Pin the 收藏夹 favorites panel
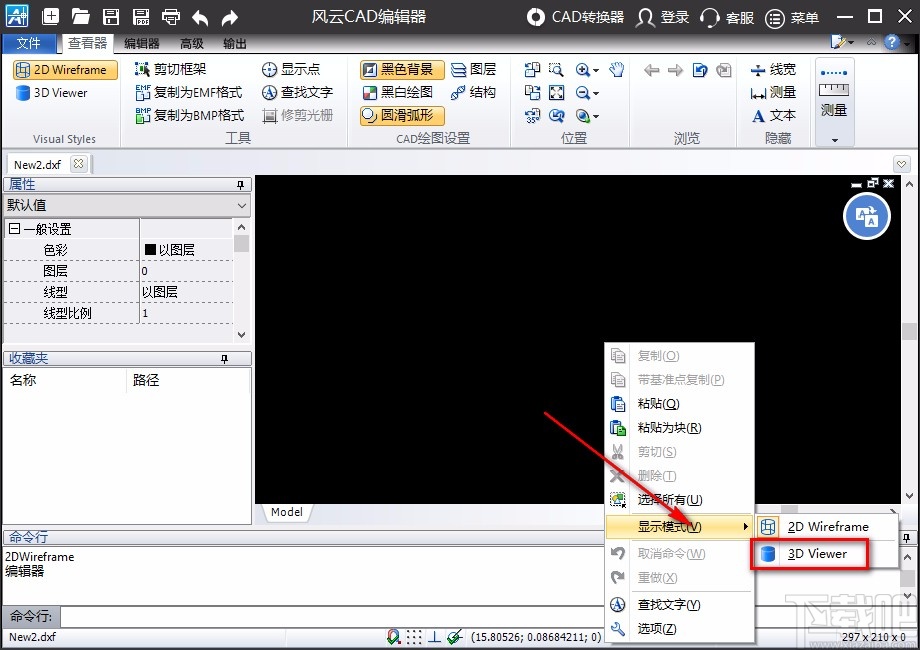The height and width of the screenshot is (650, 920). tap(224, 358)
